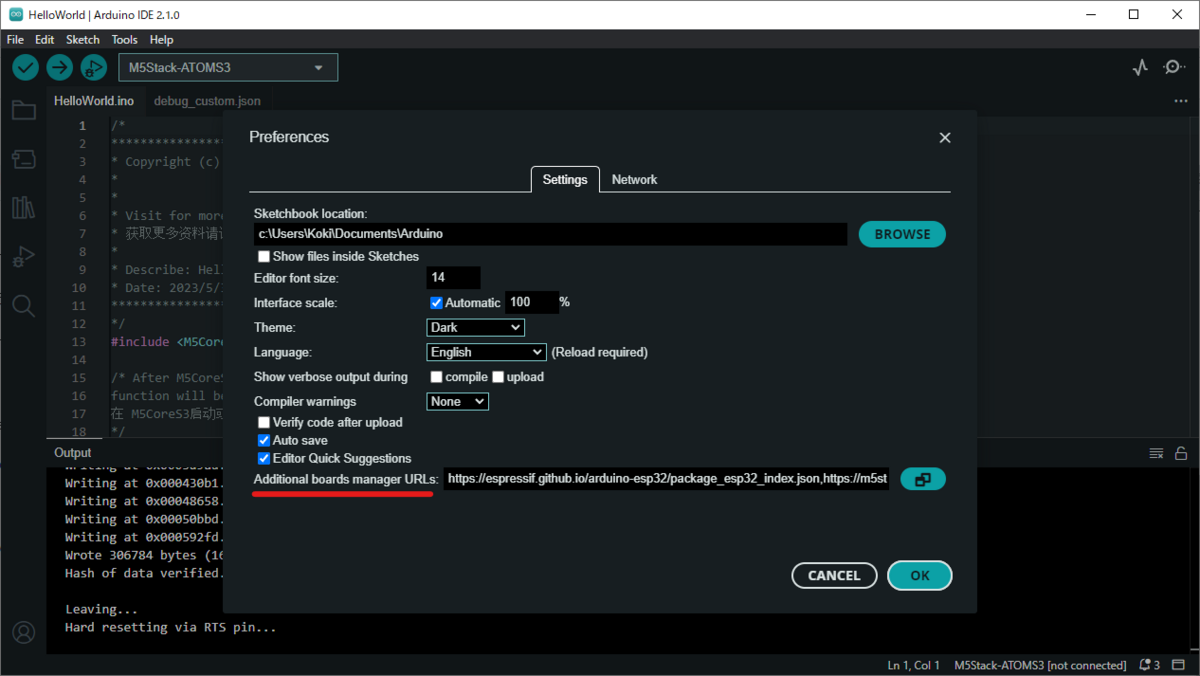Open the additional URLs edit window icon
1200x676 pixels.
coord(923,479)
